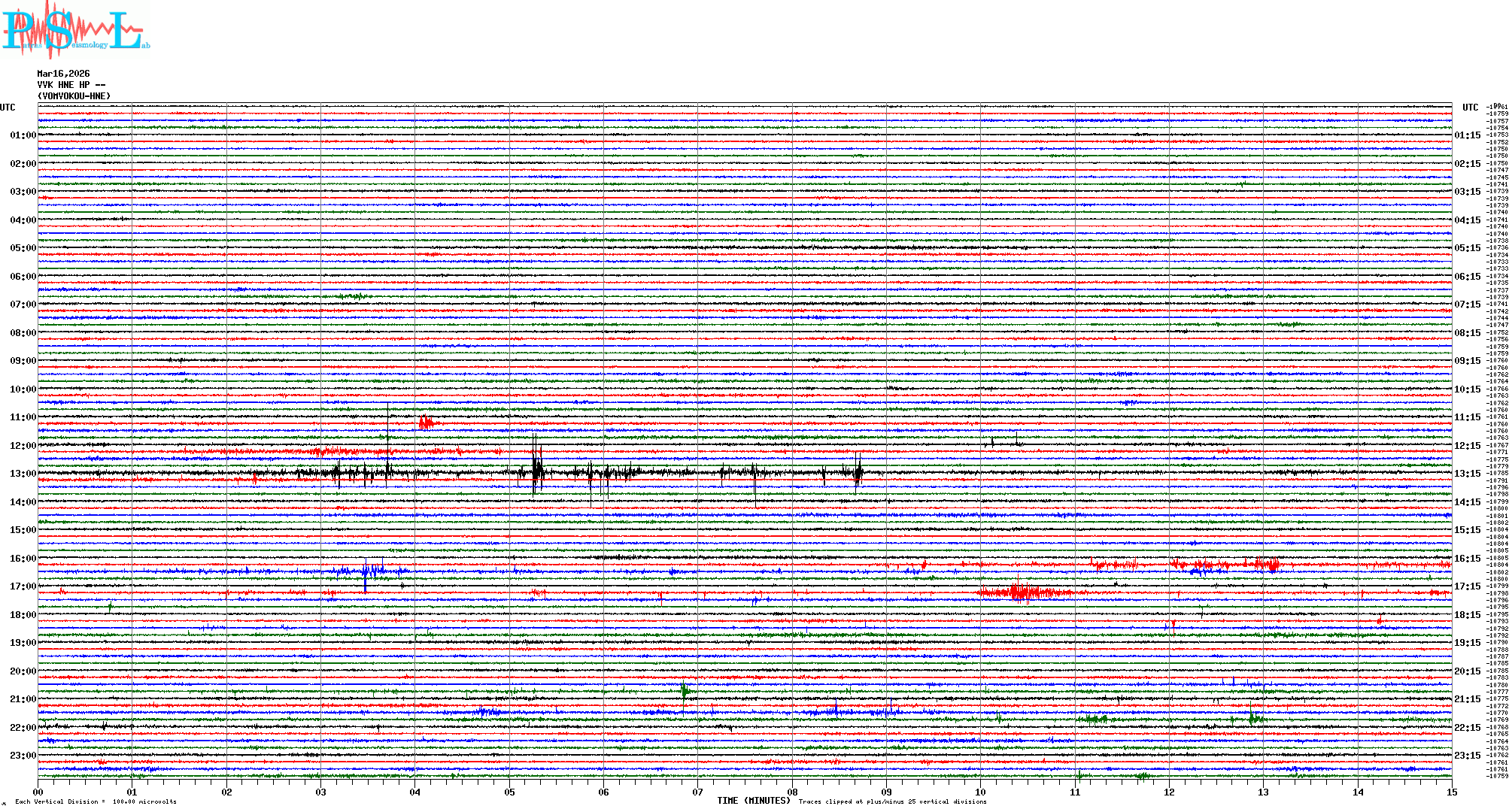The height and width of the screenshot is (812, 1512).
Task: Select the 23:00 hour label on left
Action: click(x=23, y=756)
